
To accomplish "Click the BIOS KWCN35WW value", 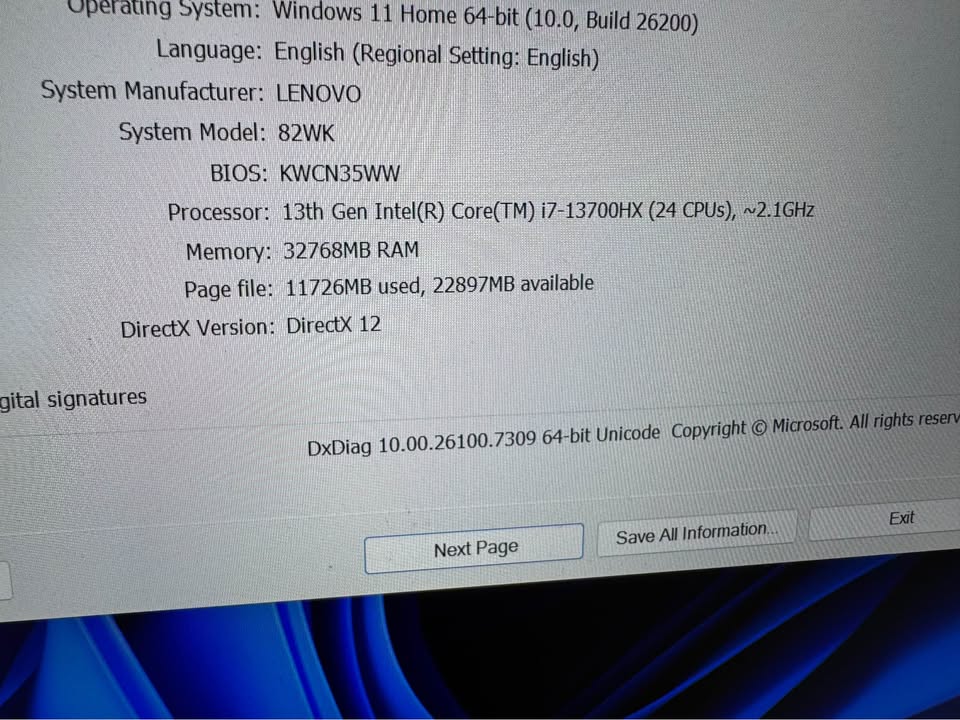I will click(340, 172).
